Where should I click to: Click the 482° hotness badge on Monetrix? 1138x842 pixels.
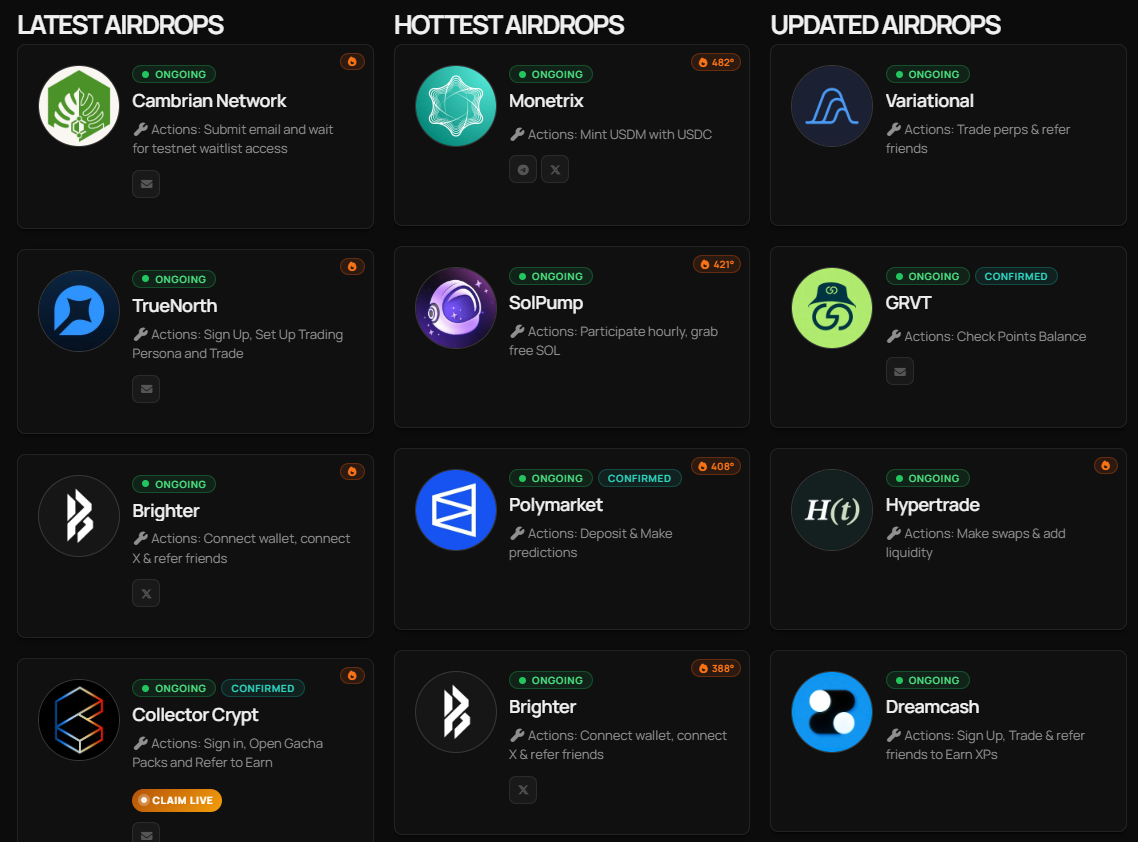(x=716, y=62)
